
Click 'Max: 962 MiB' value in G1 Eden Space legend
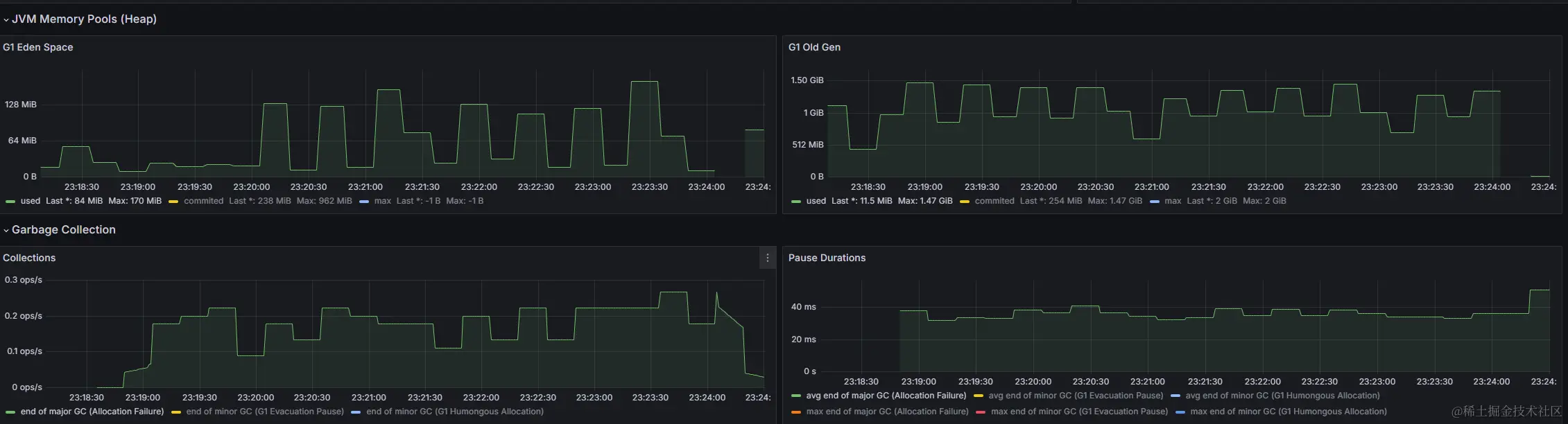(x=324, y=201)
